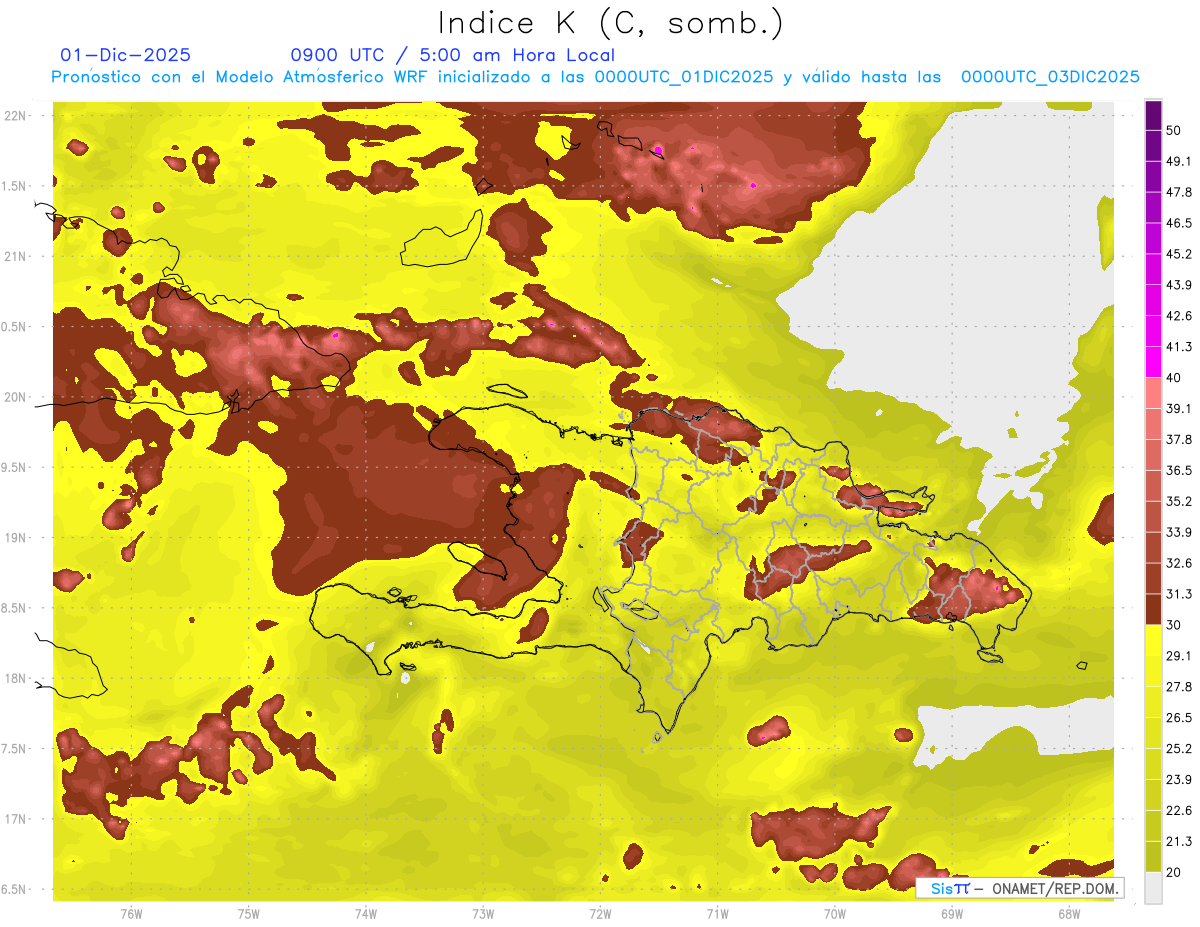Click the 17N latitude axis label
Screen dimensions: 1200x927
pyautogui.click(x=17, y=819)
